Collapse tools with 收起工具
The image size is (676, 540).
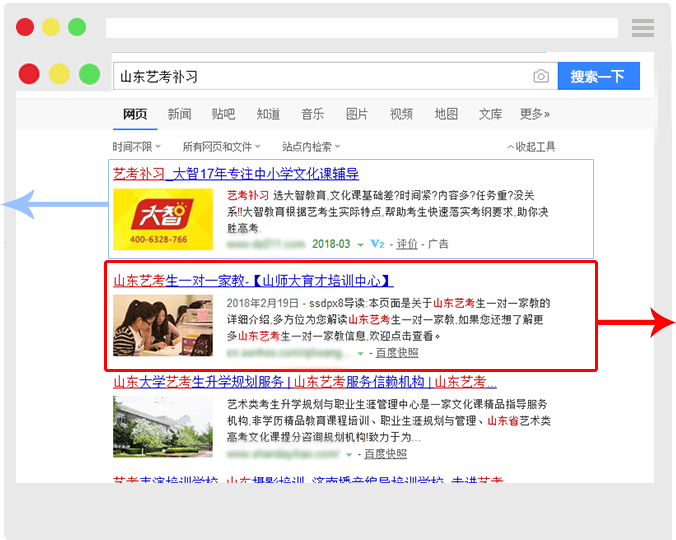pyautogui.click(x=532, y=147)
